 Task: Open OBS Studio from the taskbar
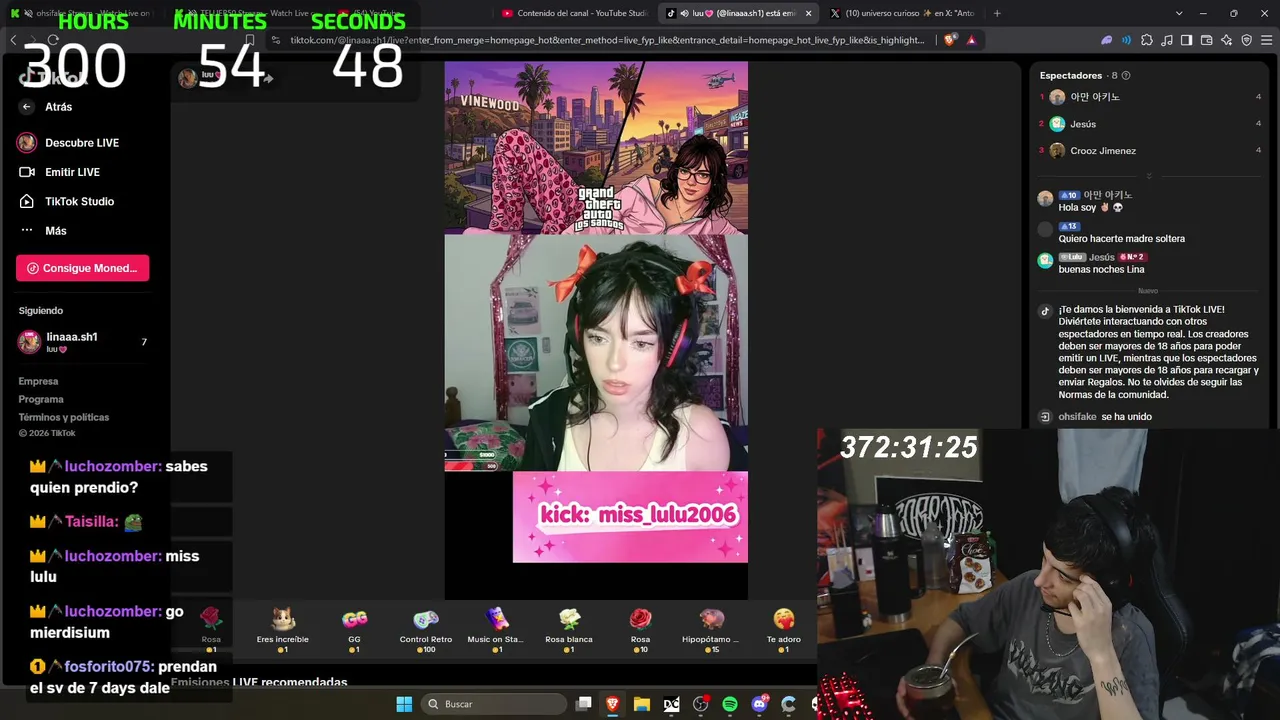point(701,704)
